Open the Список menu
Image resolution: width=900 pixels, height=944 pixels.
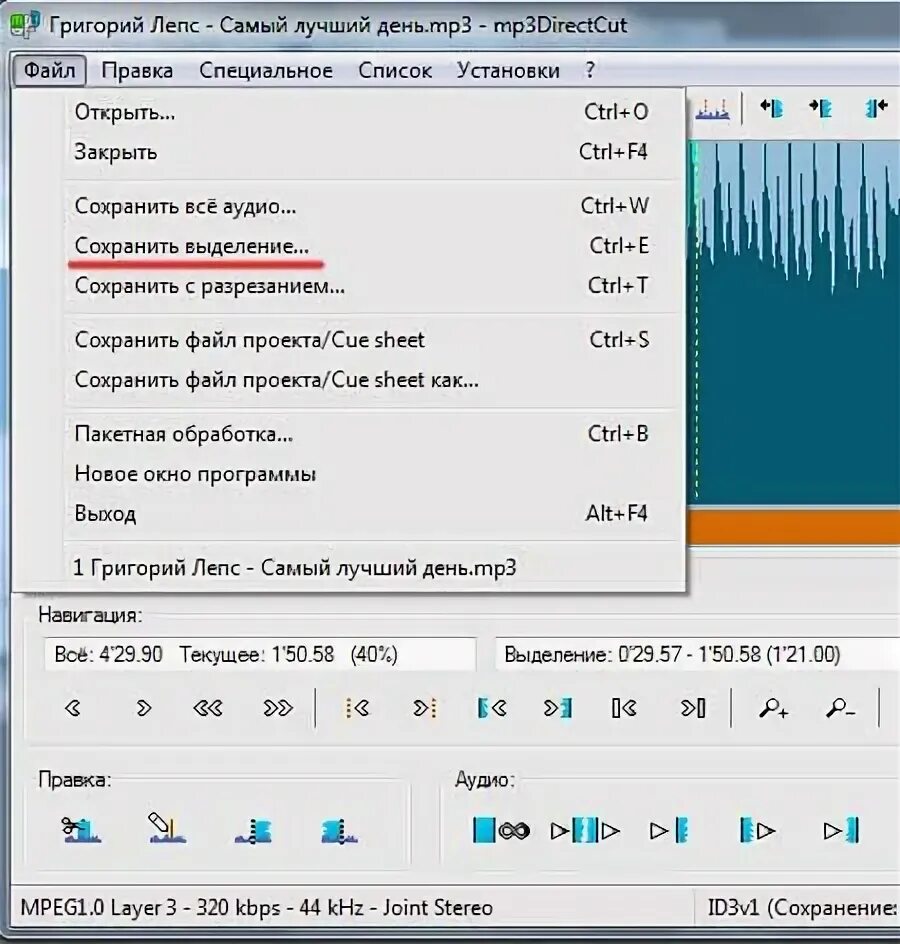[395, 70]
